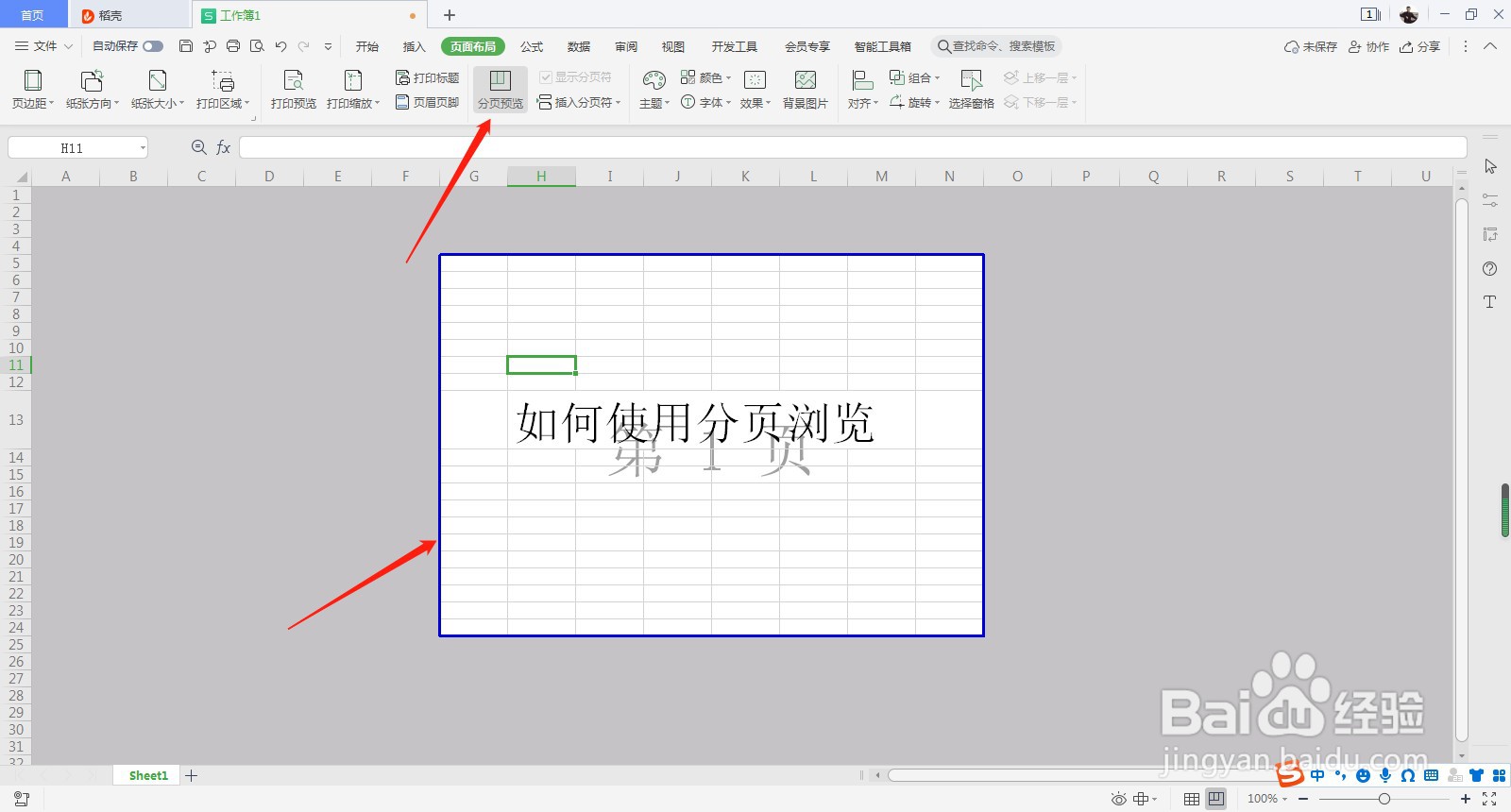1511x812 pixels.
Task: Expand the group (组合) dropdown
Action: (x=937, y=77)
